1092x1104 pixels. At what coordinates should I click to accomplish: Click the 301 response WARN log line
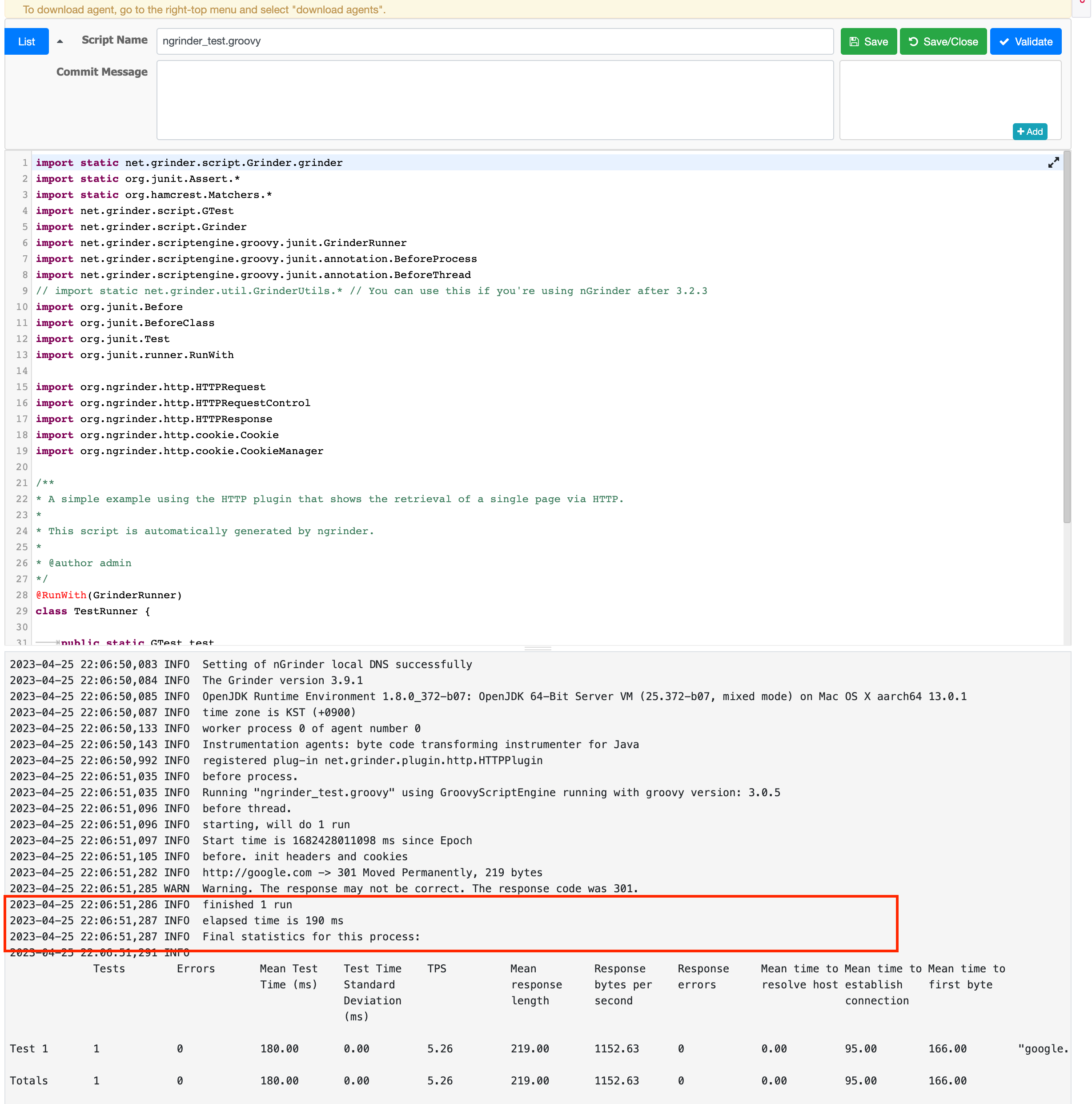click(x=420, y=889)
